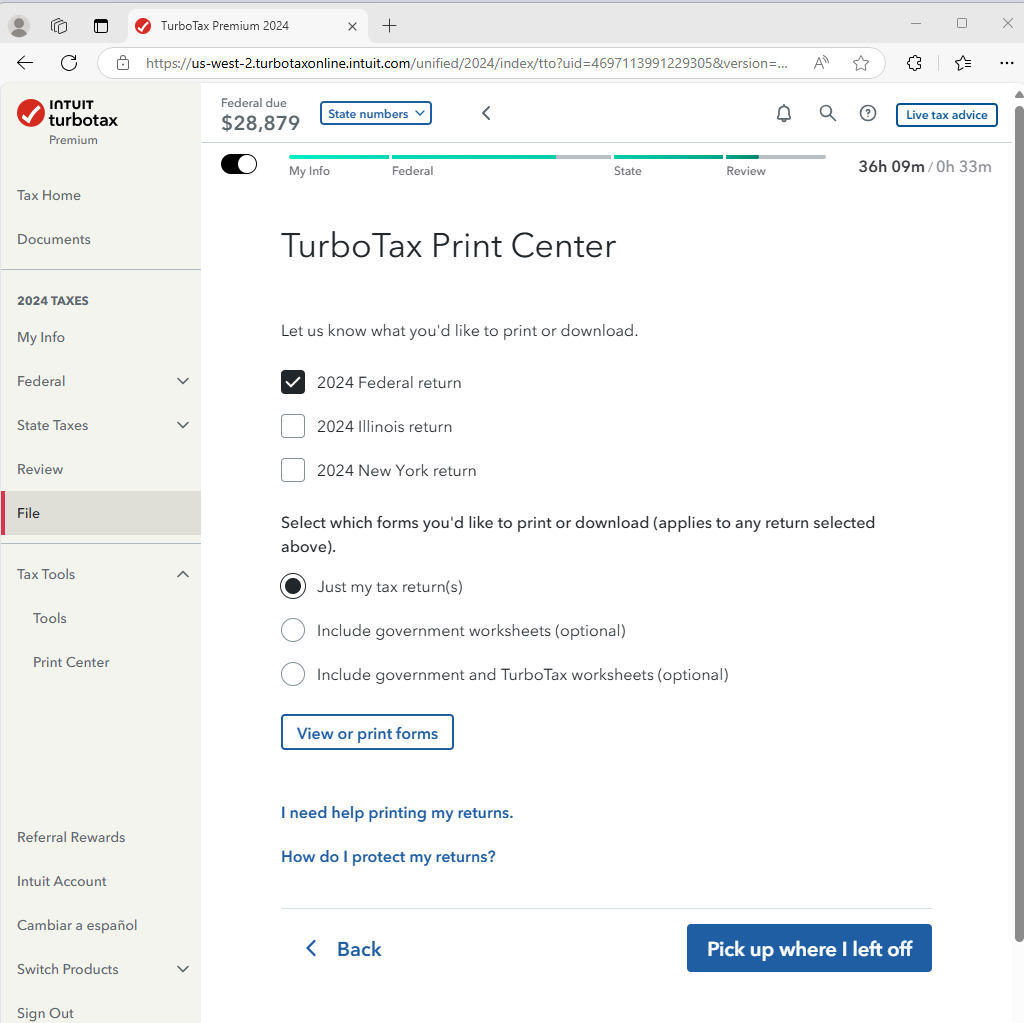This screenshot has width=1024, height=1023.
Task: Click the browser back arrow
Action: pyautogui.click(x=25, y=63)
